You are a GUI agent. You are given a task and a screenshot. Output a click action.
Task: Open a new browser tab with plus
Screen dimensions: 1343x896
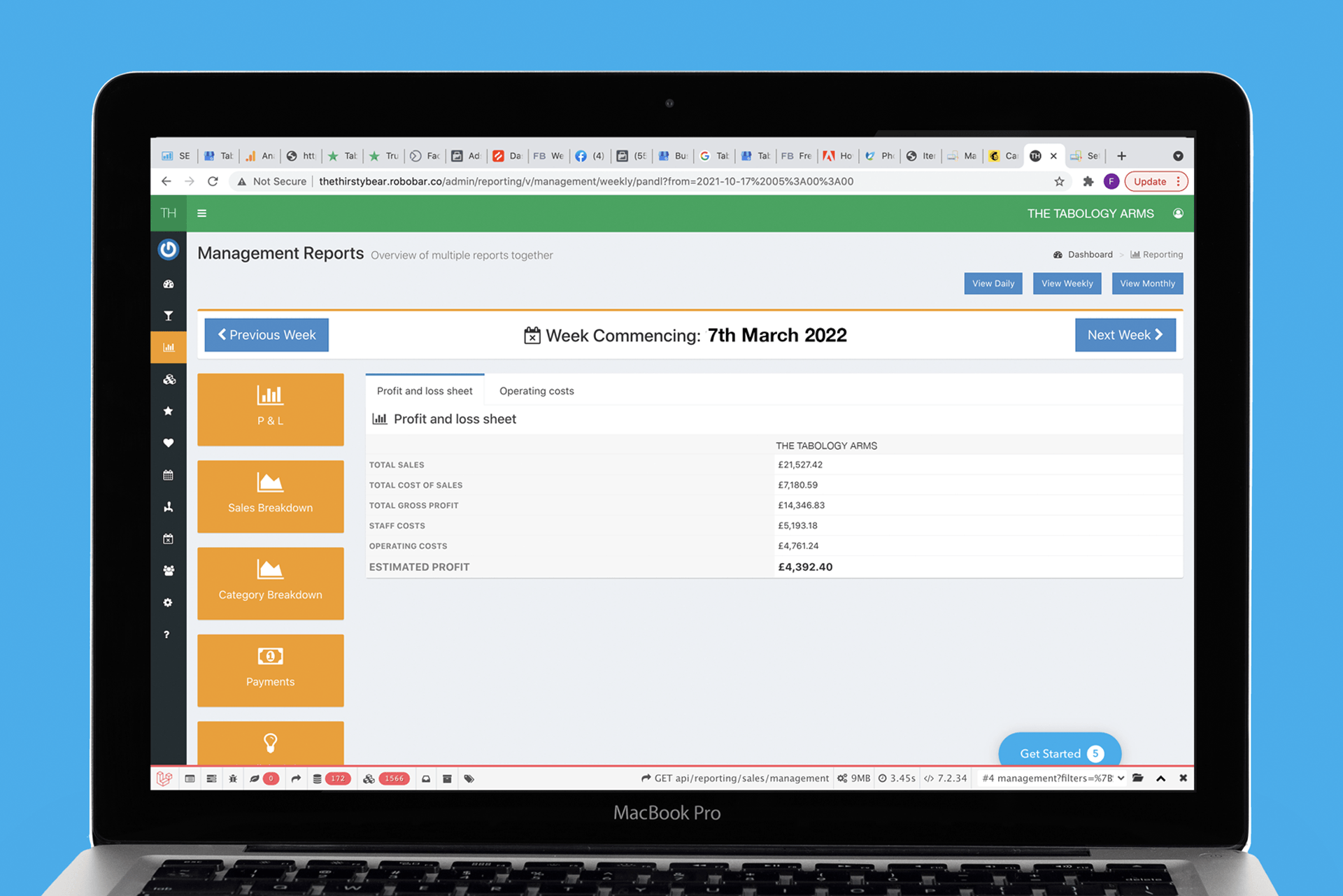[1121, 156]
